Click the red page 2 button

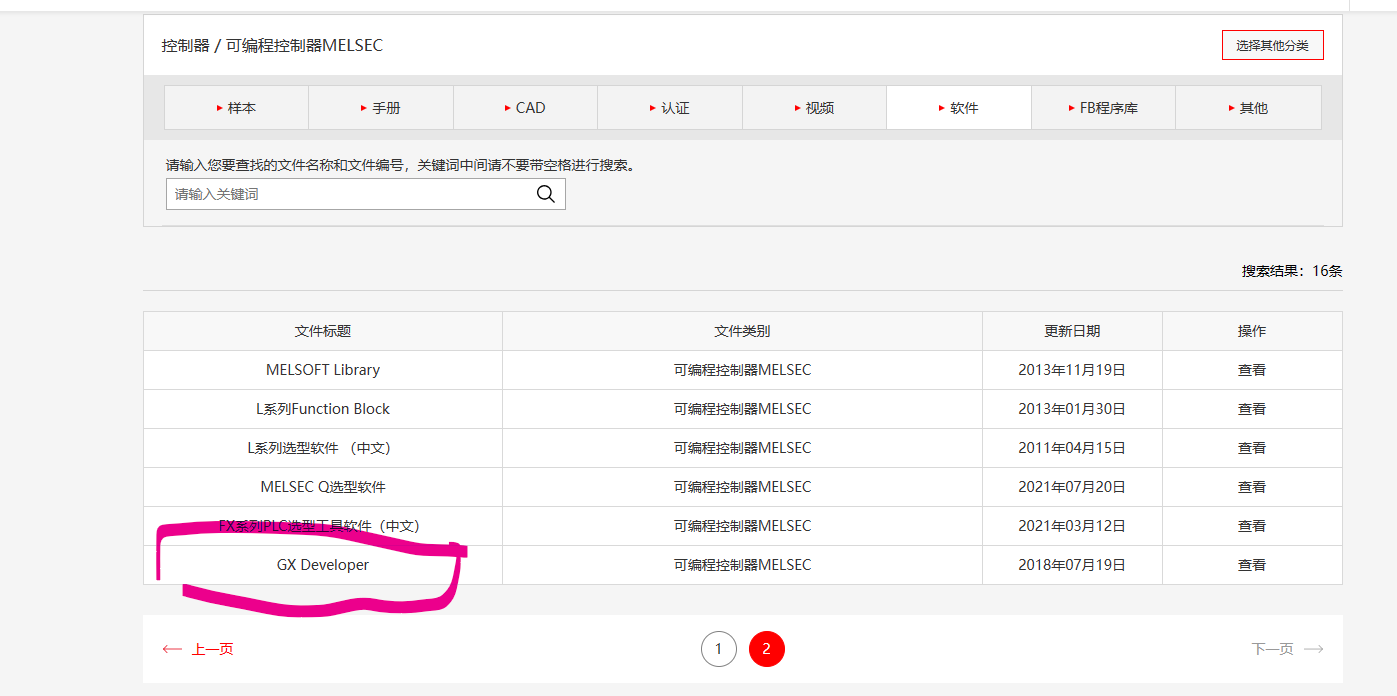tap(766, 649)
